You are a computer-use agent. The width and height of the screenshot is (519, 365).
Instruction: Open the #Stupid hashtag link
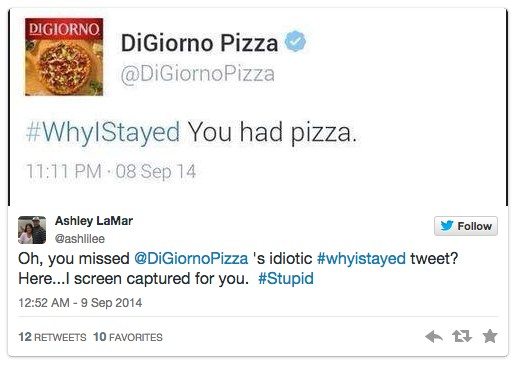[x=286, y=278]
